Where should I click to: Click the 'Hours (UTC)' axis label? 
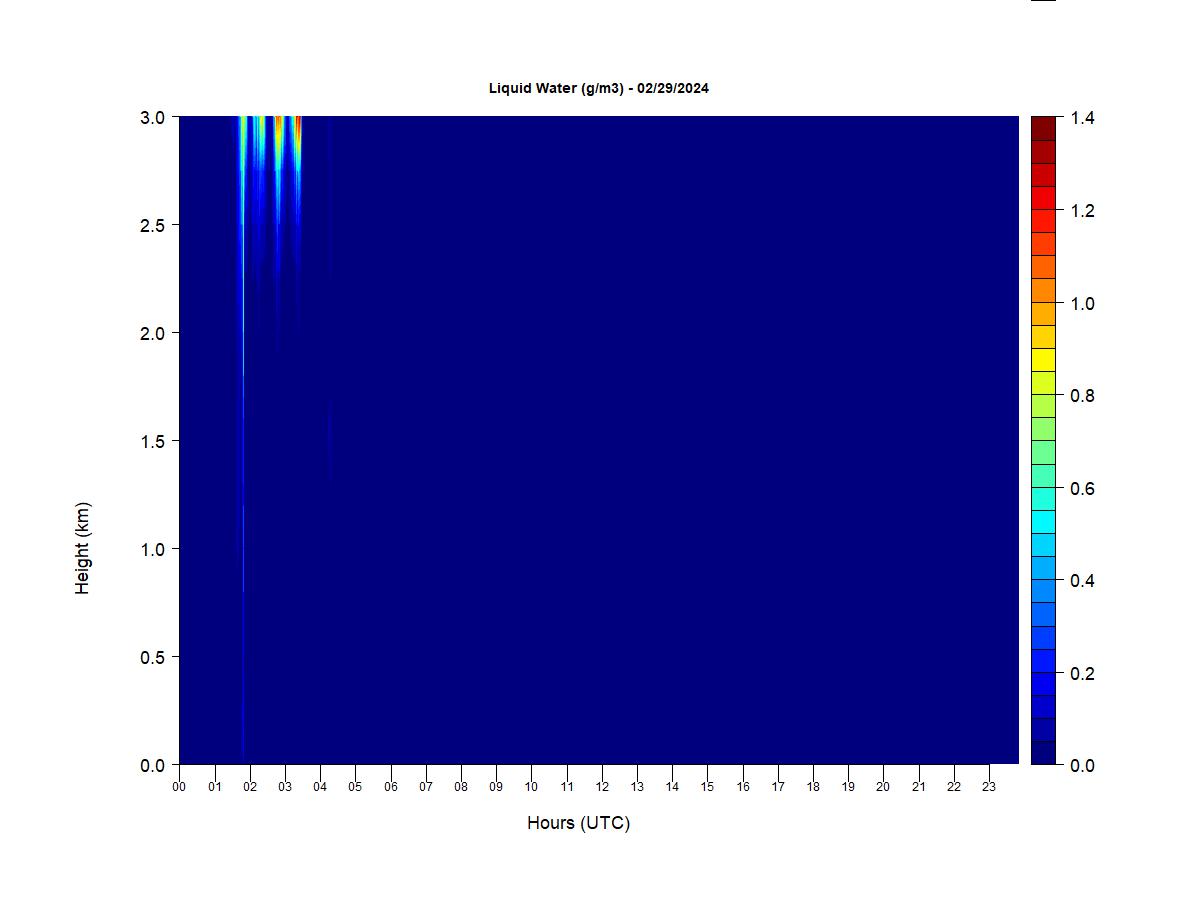click(578, 823)
